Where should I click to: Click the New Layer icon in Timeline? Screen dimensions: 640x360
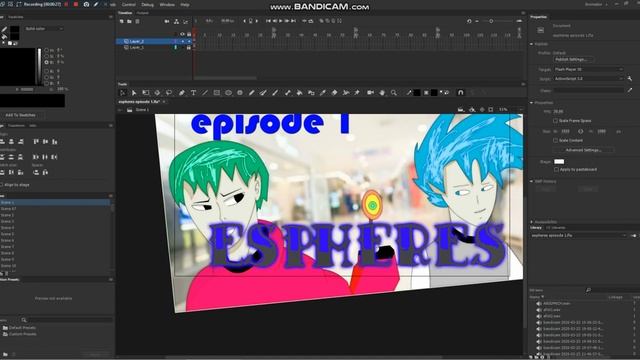(122, 21)
